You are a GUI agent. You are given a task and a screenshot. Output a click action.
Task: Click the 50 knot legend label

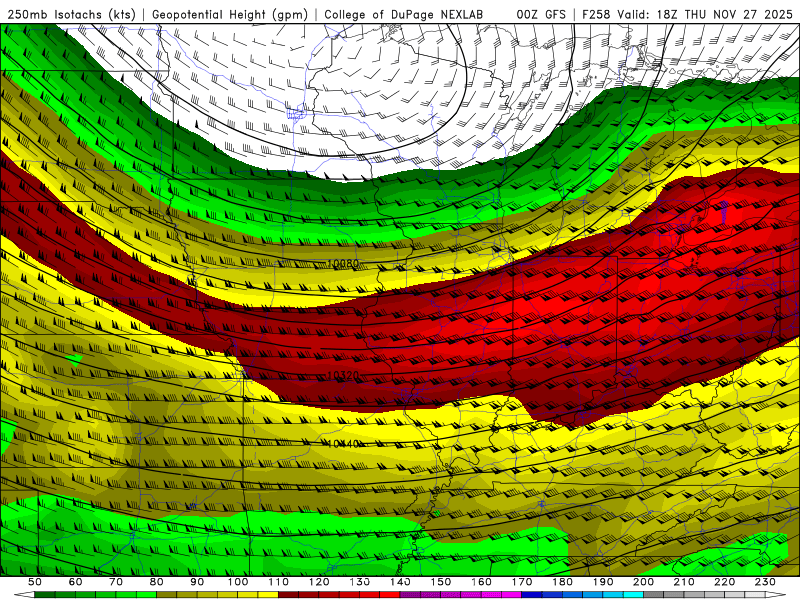pos(35,582)
